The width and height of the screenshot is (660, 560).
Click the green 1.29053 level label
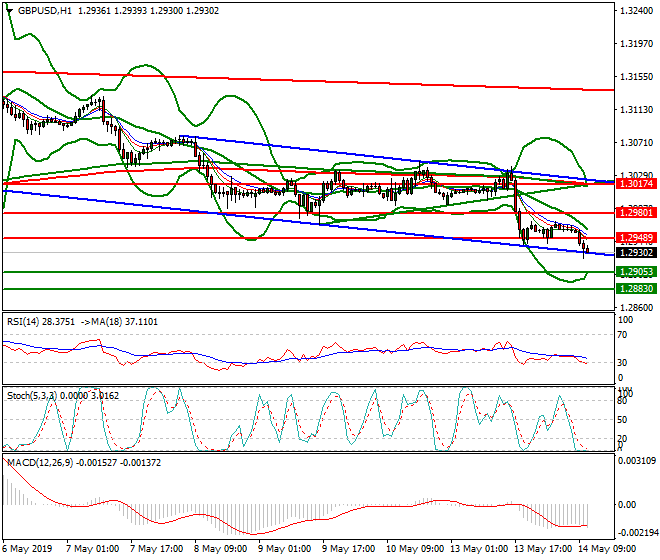(636, 272)
